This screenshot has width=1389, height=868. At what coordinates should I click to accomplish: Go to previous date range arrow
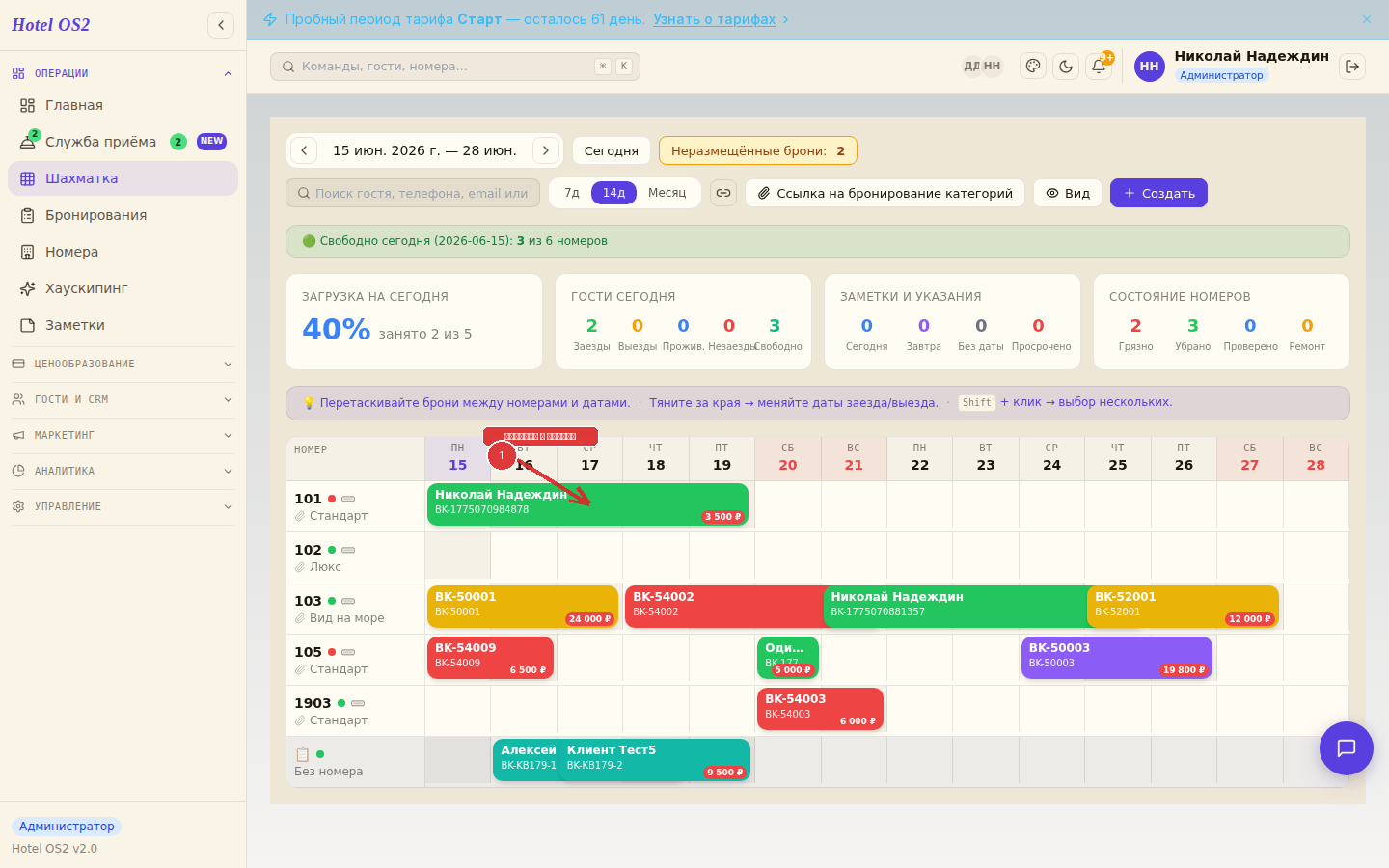point(304,150)
